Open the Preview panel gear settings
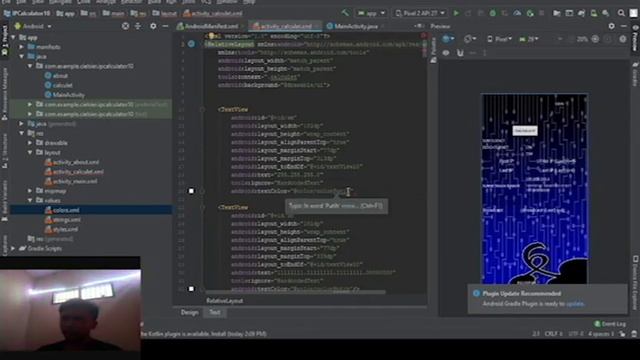Screen dimensions: 640x360 (611, 26)
